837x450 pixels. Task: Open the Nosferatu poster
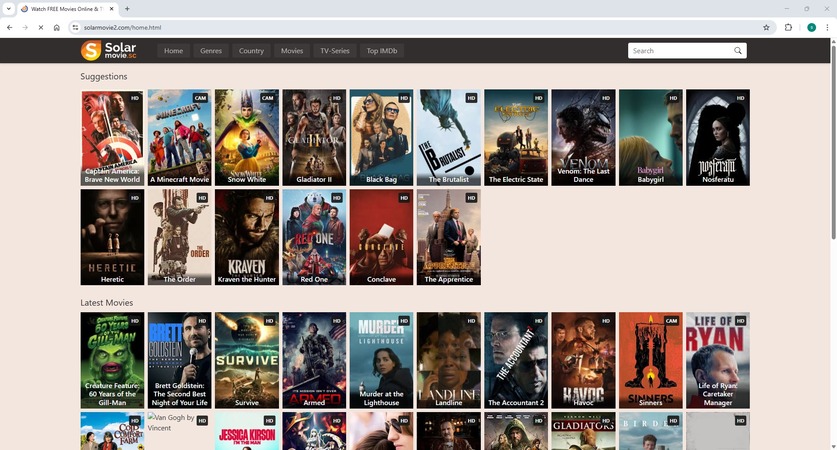[x=717, y=138]
